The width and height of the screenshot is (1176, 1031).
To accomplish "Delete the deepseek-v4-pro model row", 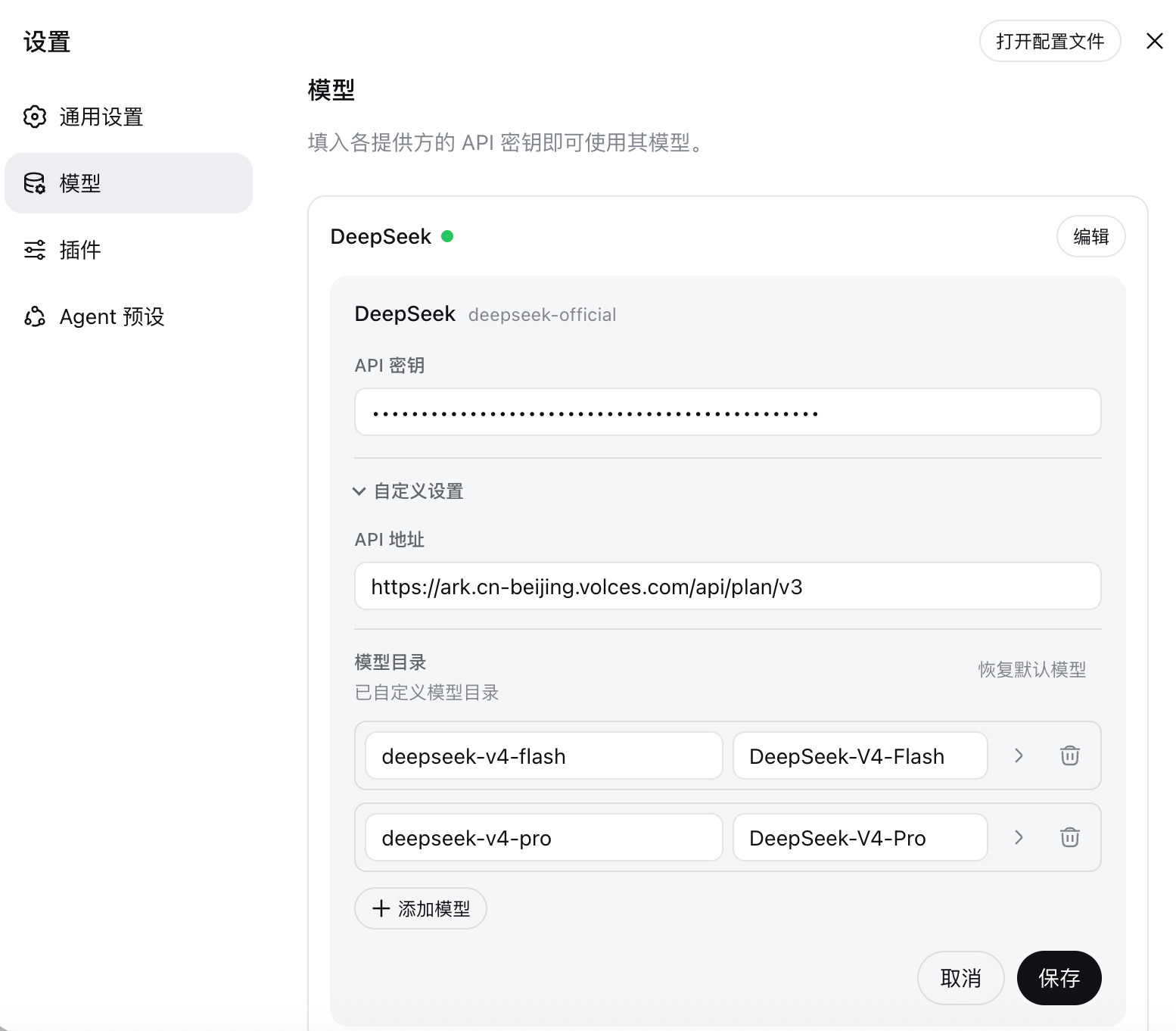I will click(1070, 837).
